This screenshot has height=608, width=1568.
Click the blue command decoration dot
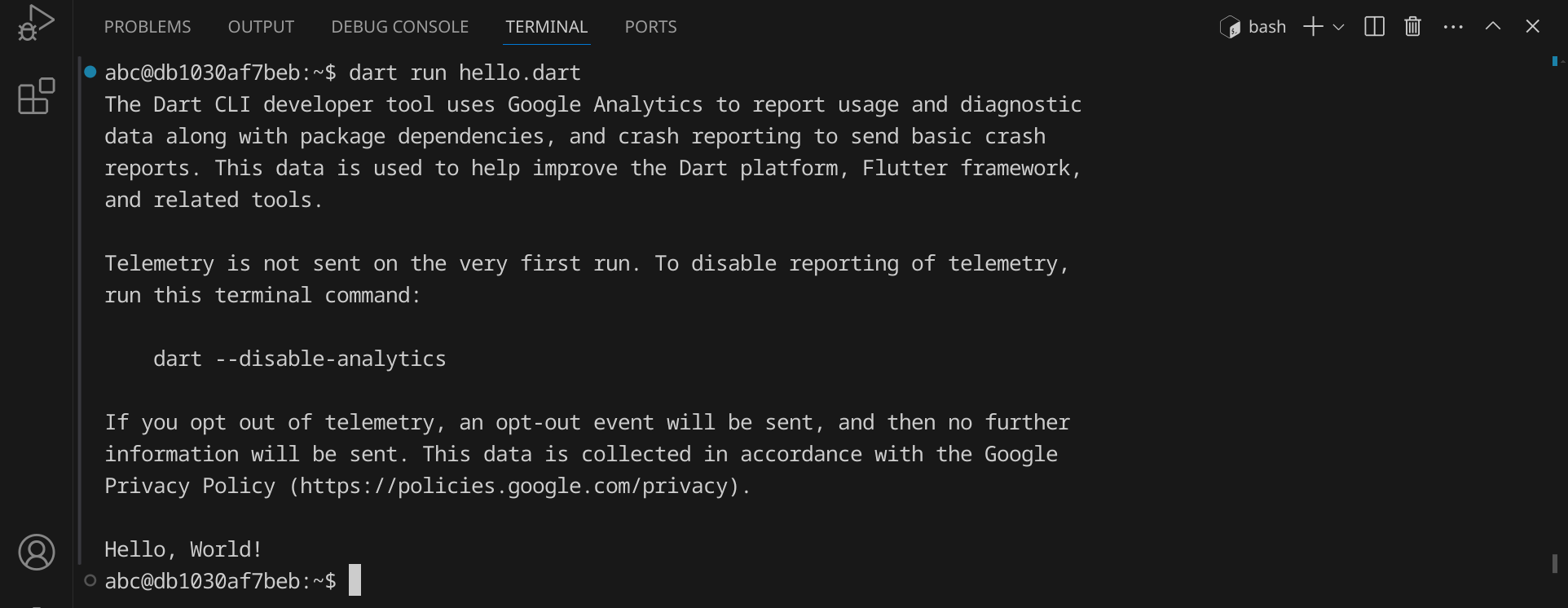point(90,72)
